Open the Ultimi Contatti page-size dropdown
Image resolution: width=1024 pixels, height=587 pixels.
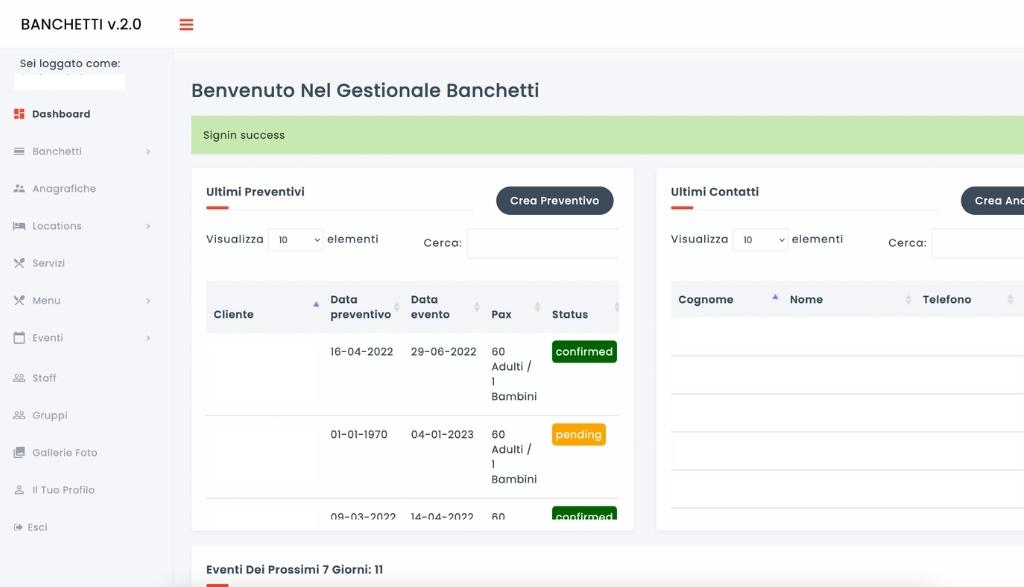pos(760,240)
